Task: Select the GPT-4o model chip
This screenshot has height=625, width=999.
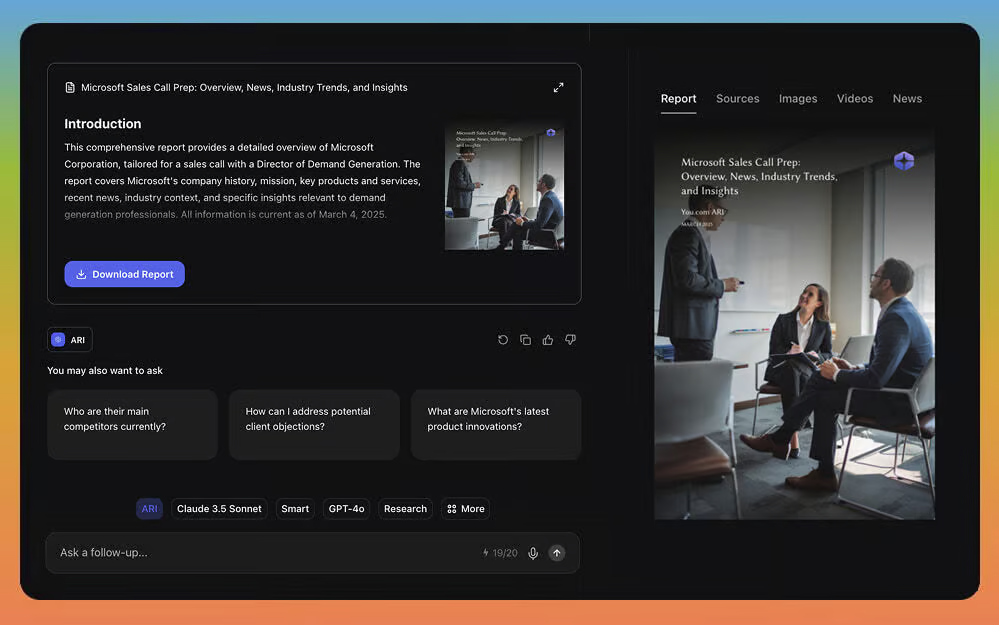Action: (346, 508)
